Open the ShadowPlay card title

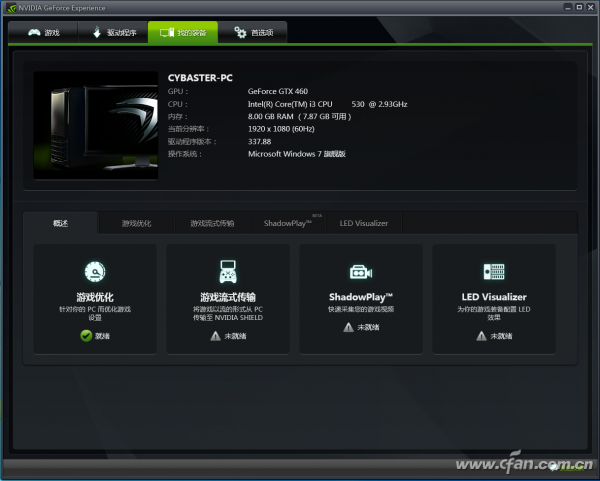click(x=361, y=297)
